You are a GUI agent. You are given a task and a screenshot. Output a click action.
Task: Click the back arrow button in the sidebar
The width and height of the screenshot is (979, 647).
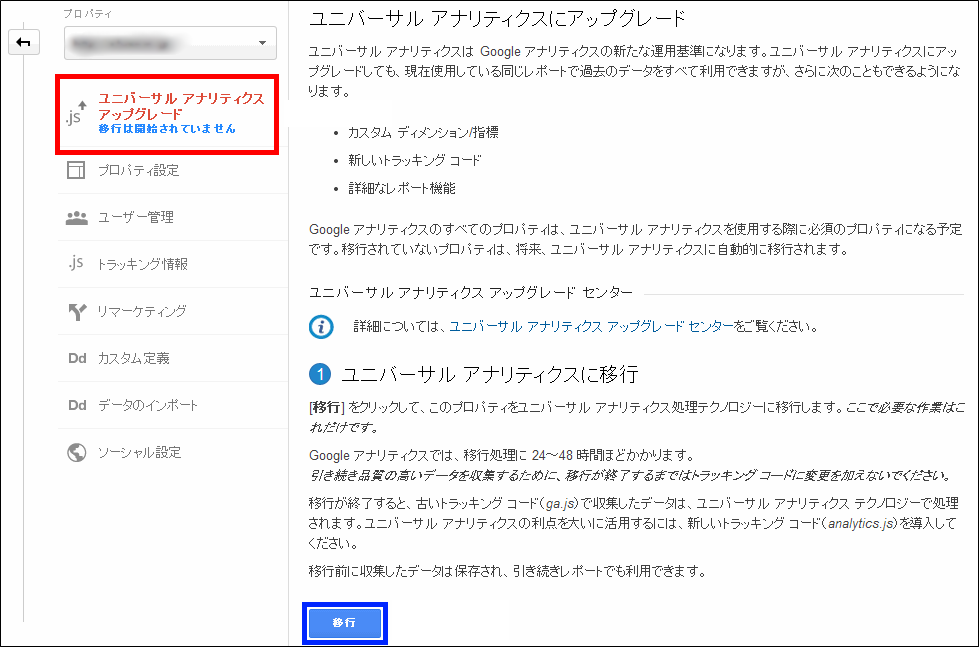24,42
